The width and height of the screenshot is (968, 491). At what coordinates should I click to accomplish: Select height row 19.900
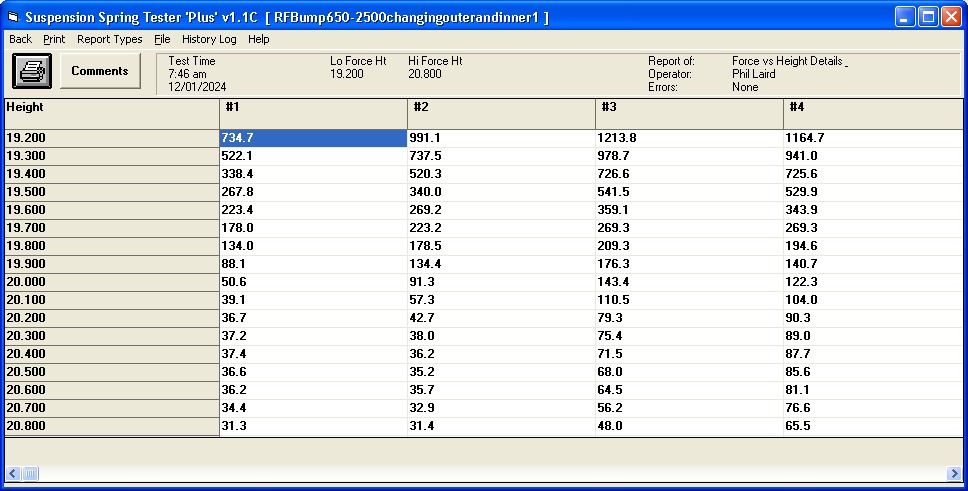pyautogui.click(x=112, y=264)
